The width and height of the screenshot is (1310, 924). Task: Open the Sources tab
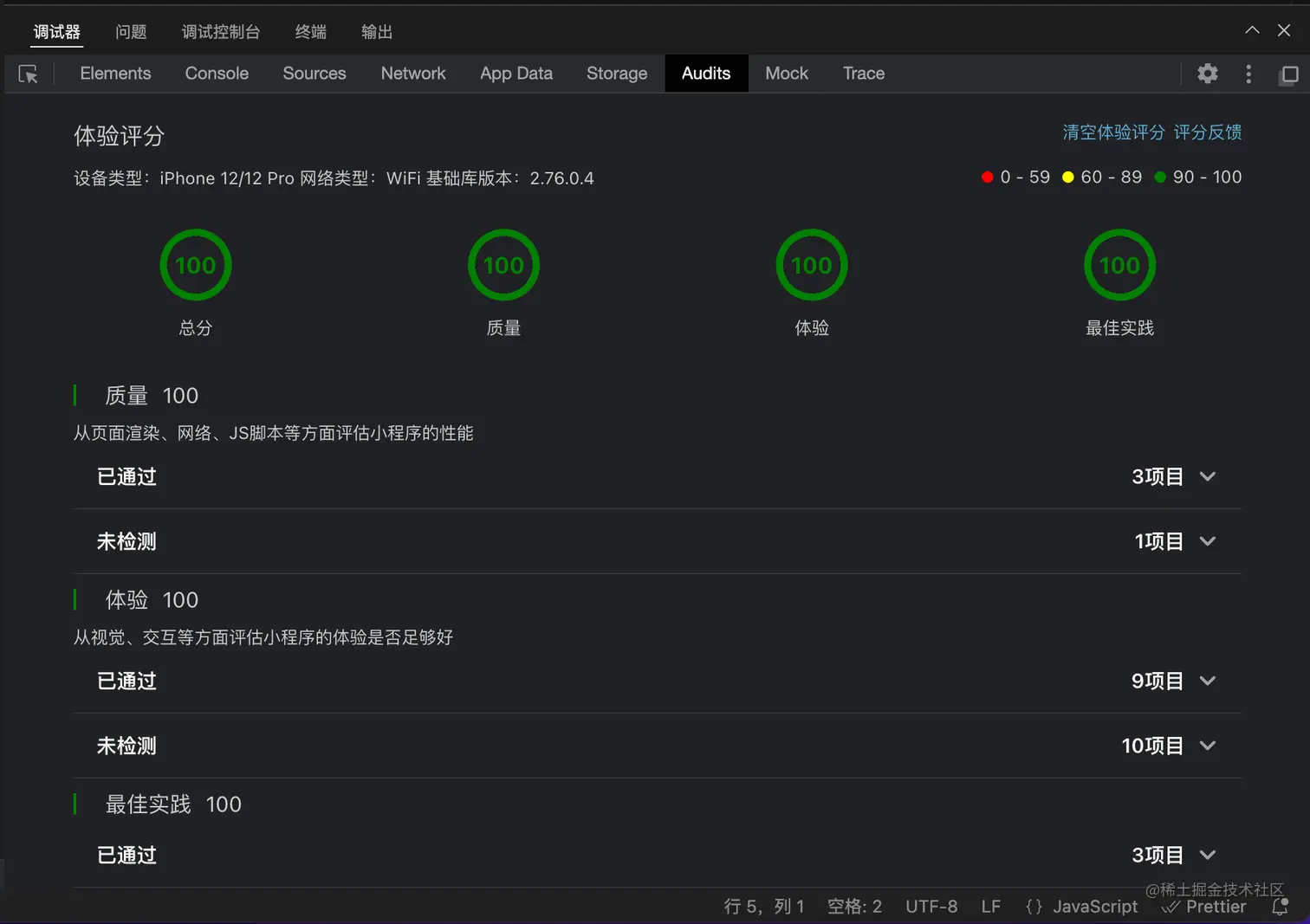click(x=315, y=74)
